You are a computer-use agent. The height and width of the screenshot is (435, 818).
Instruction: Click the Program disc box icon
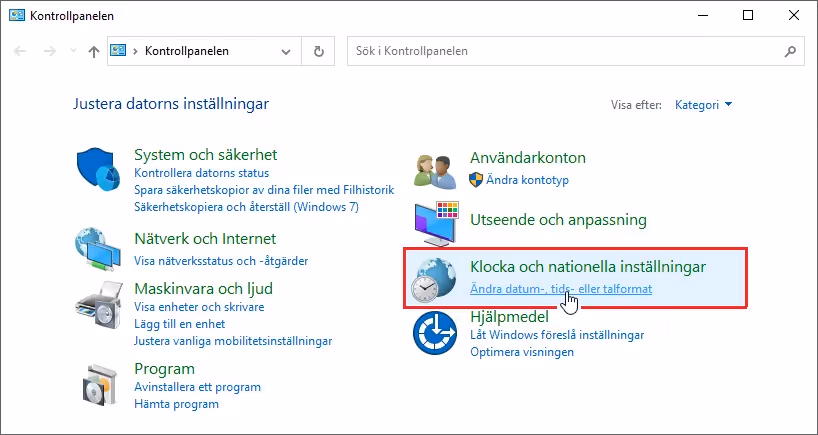[98, 384]
